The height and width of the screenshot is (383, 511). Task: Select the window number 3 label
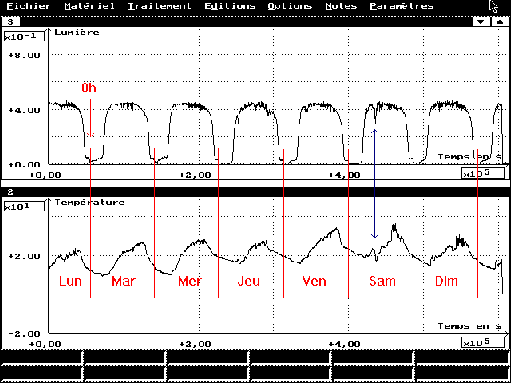click(x=11, y=22)
